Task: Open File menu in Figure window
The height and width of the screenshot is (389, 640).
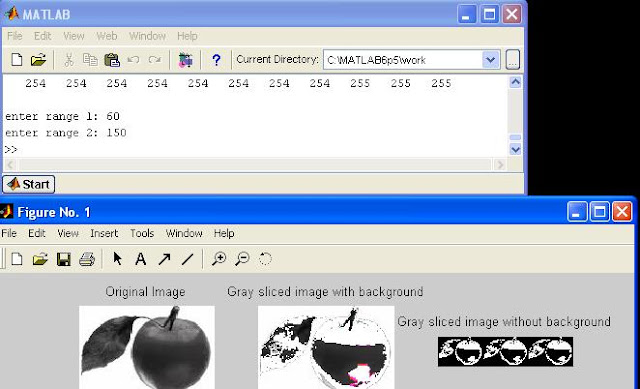Action: tap(9, 233)
